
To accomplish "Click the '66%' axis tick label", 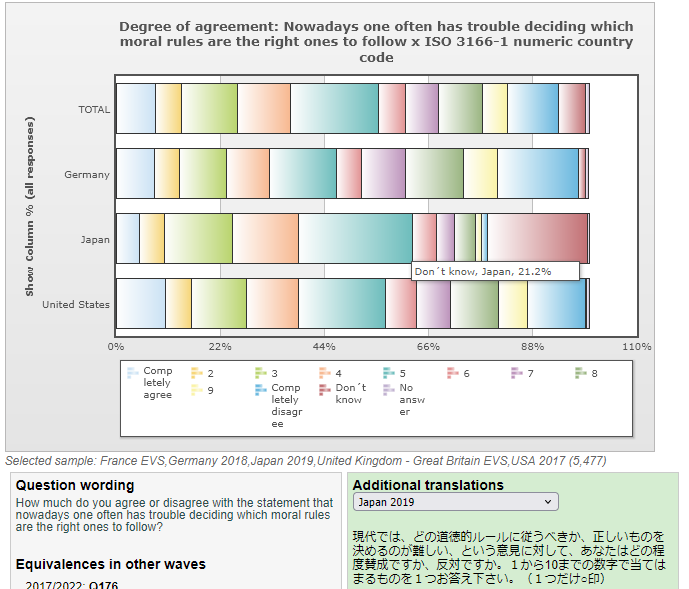I will click(x=428, y=346).
